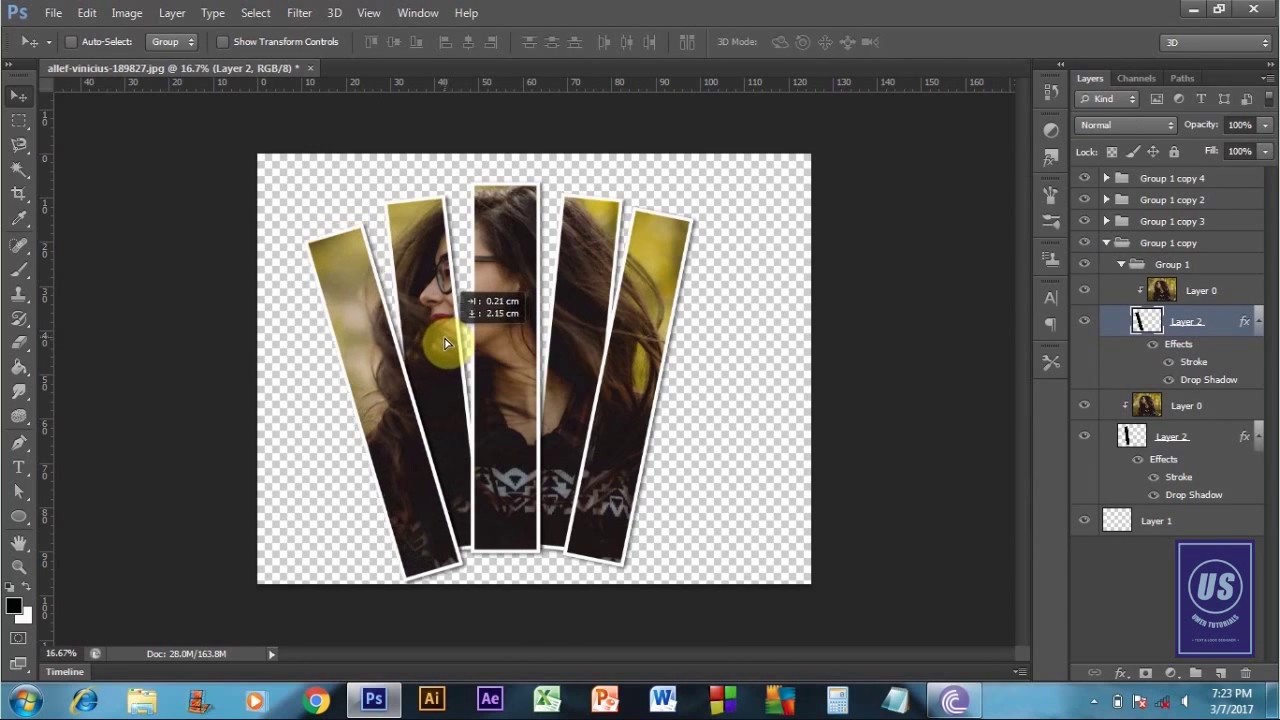Select the Zoom tool
Screen dimensions: 1280x720
click(x=19, y=566)
